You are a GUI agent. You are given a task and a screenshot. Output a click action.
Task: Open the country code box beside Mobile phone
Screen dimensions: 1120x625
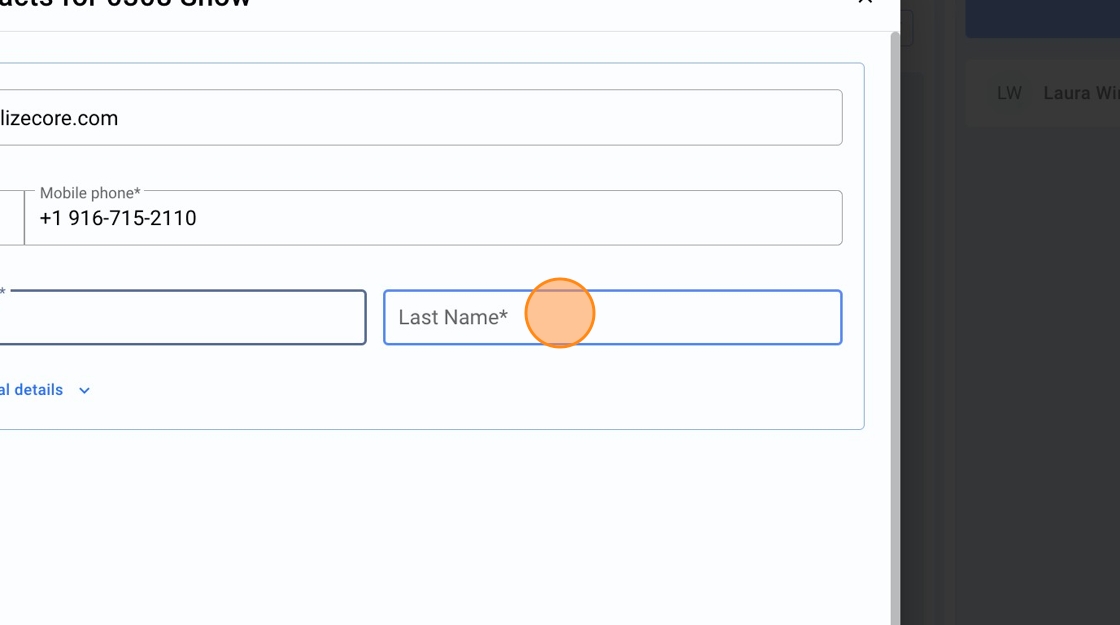coord(10,218)
